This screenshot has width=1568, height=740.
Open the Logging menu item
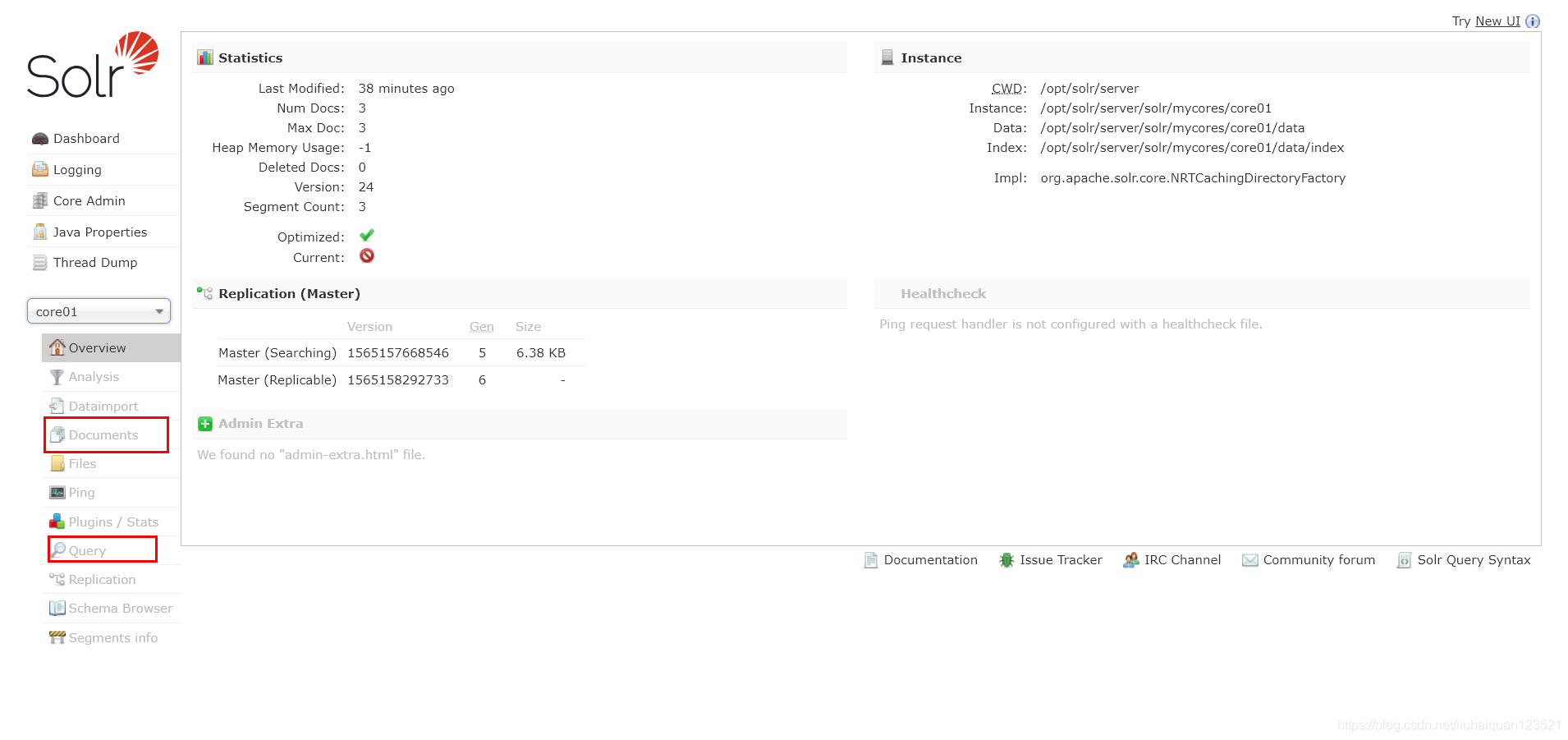pyautogui.click(x=77, y=170)
